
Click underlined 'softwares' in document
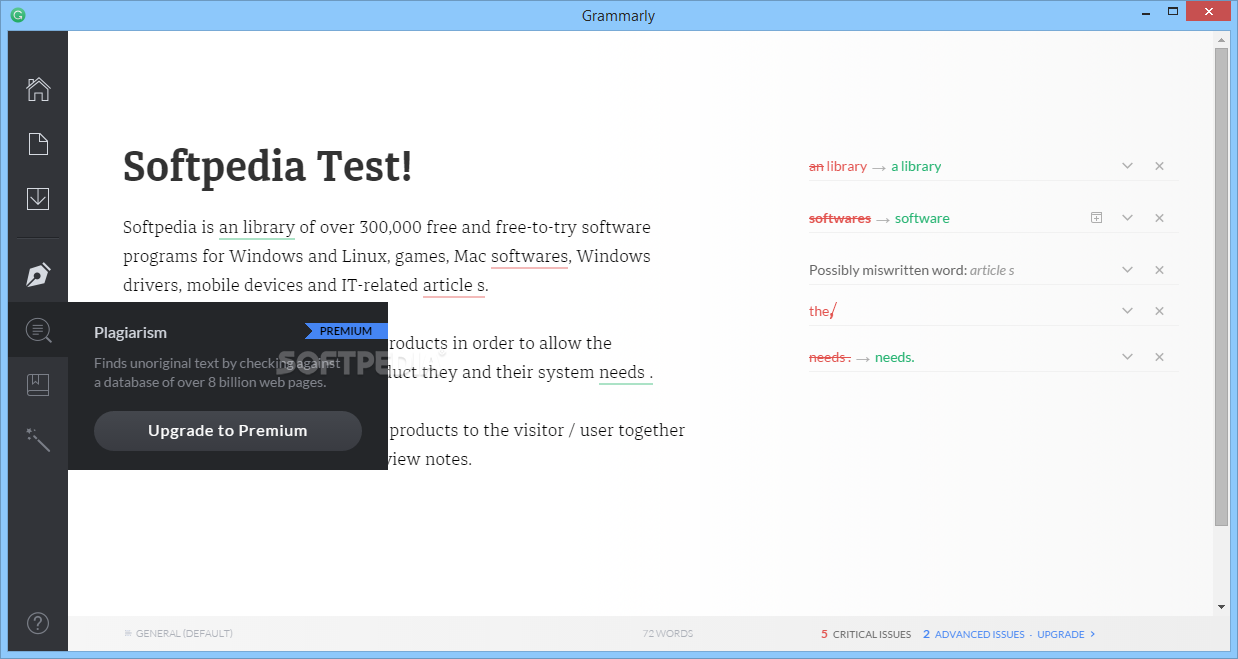(x=530, y=256)
